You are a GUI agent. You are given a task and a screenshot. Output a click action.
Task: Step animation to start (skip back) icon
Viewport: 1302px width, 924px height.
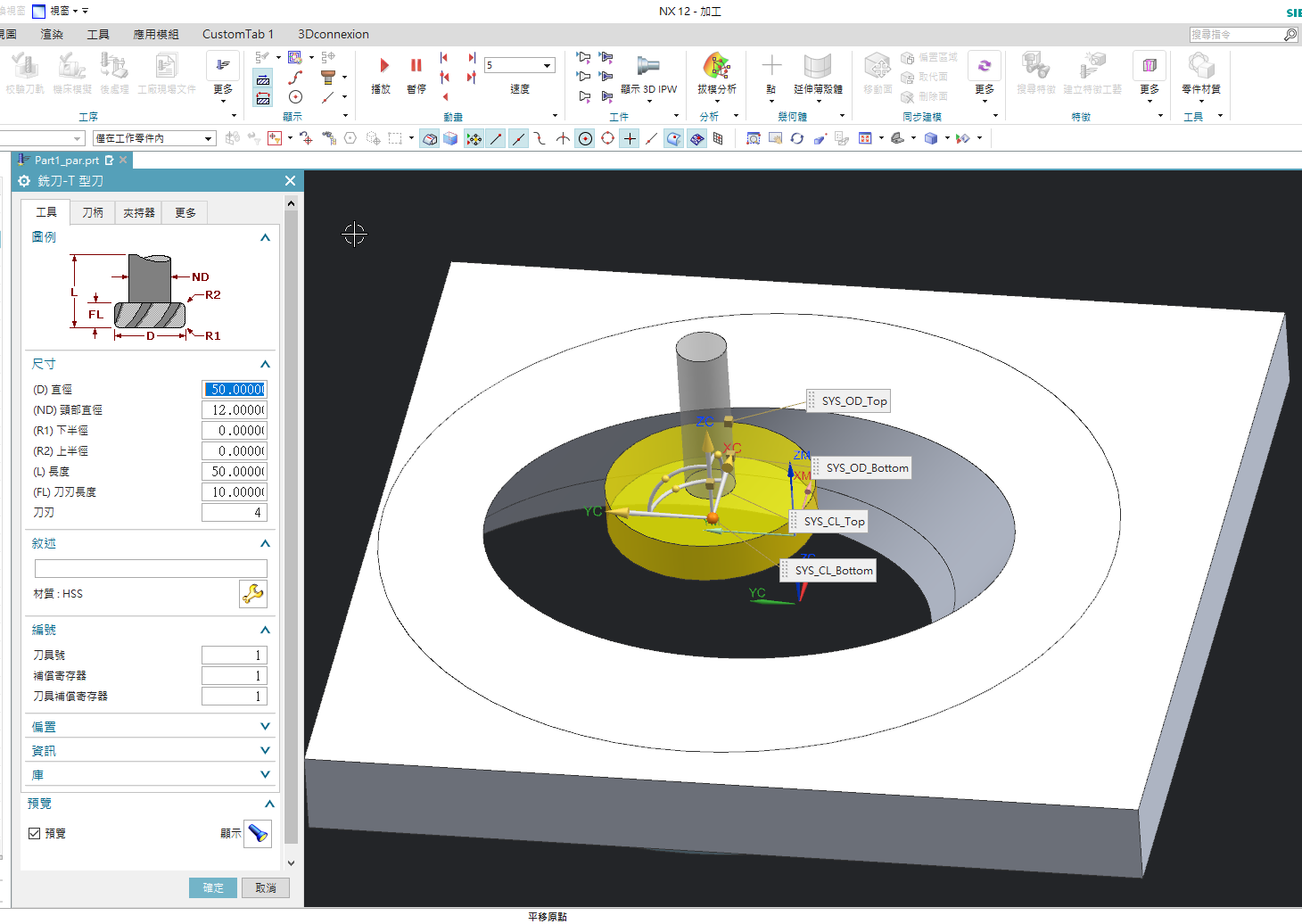pyautogui.click(x=444, y=58)
